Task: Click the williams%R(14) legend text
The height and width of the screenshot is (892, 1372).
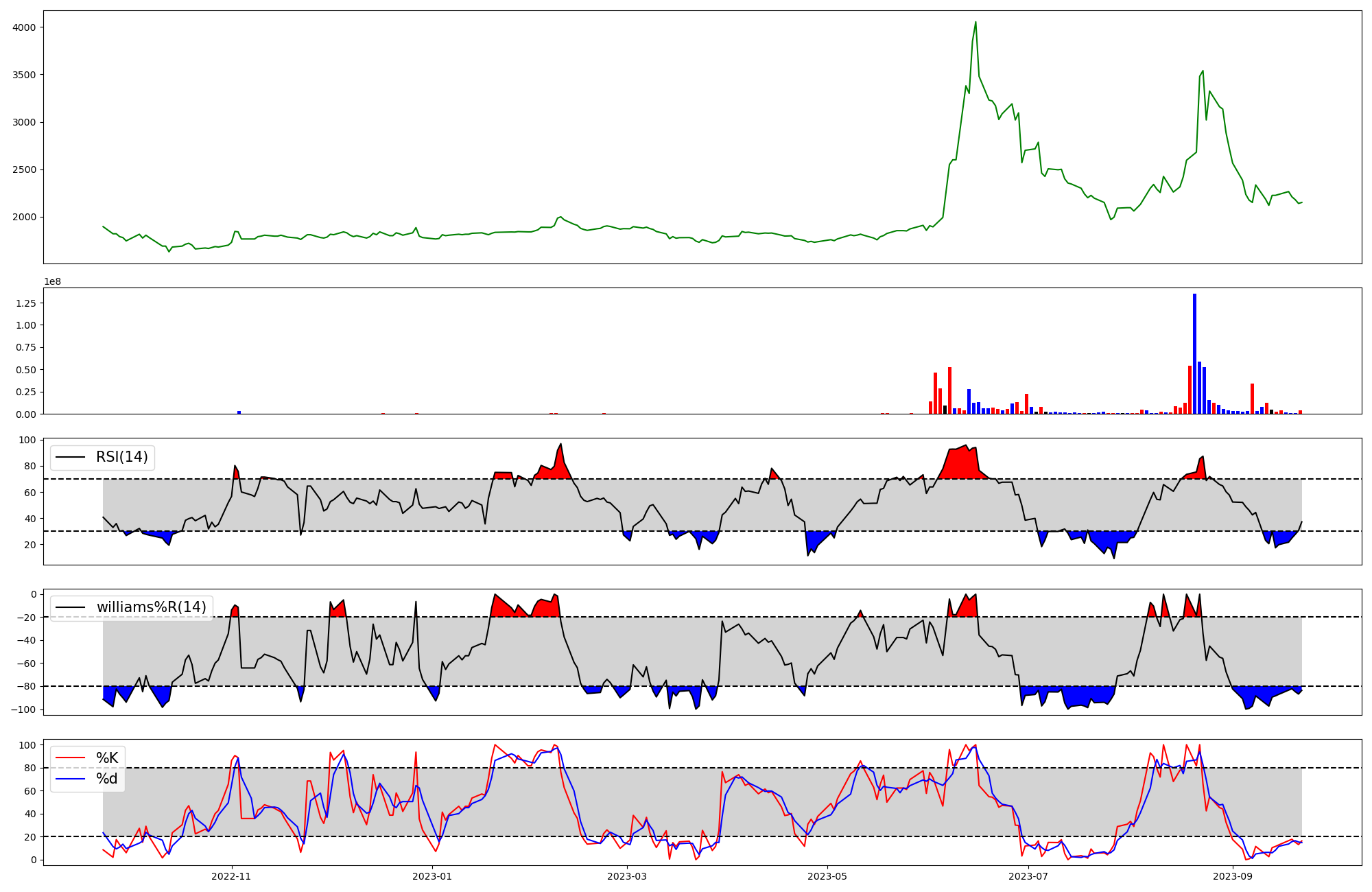Action: [151, 607]
